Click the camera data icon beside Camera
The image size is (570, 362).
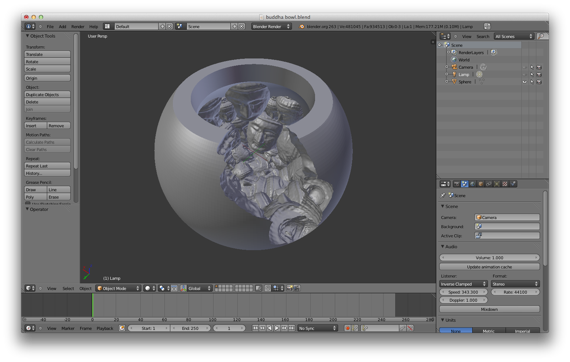click(483, 67)
